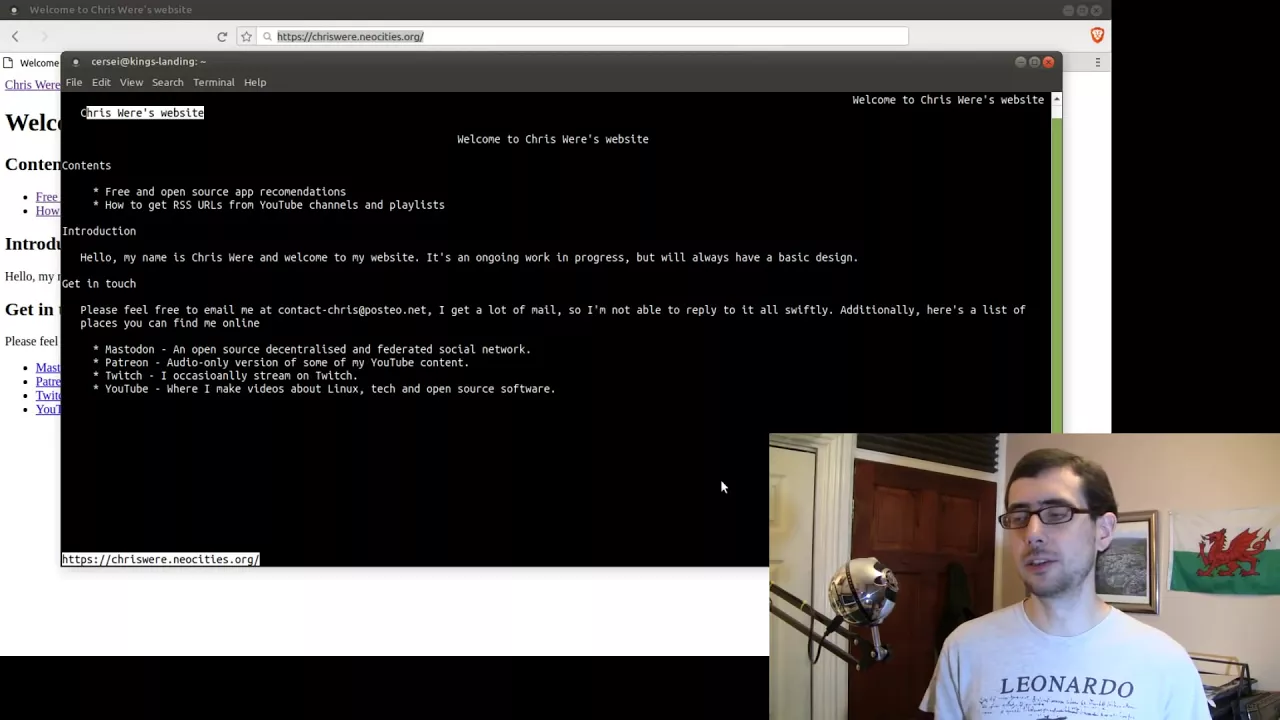Open the Terminal menu in the menu bar
The height and width of the screenshot is (720, 1280).
tap(213, 82)
